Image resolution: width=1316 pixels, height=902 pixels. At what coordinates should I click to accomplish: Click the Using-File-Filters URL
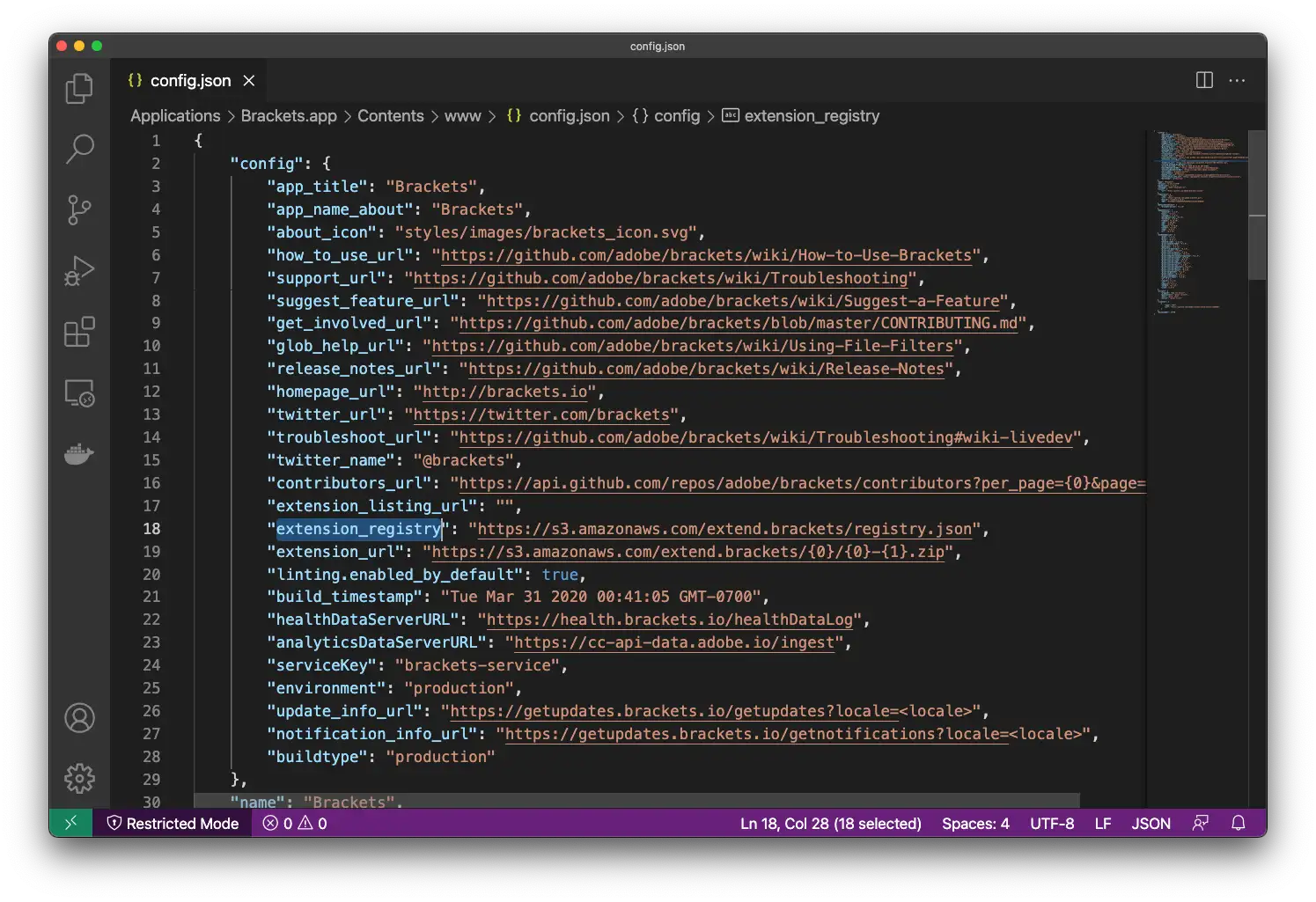693,346
